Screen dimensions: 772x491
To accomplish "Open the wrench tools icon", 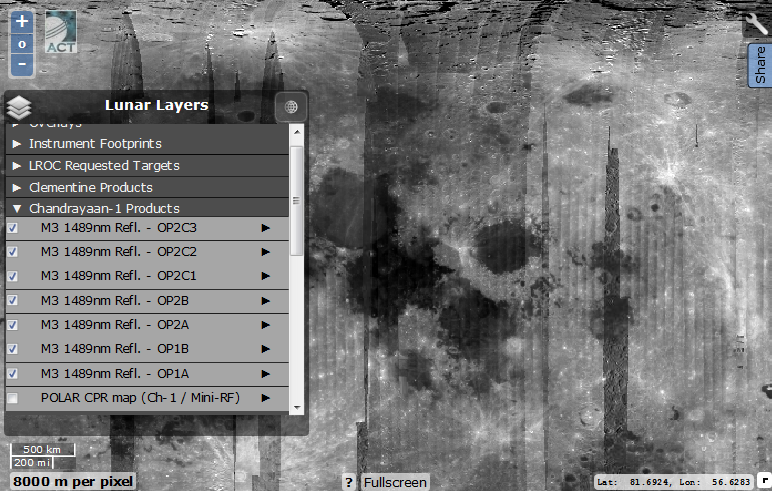I will click(757, 23).
